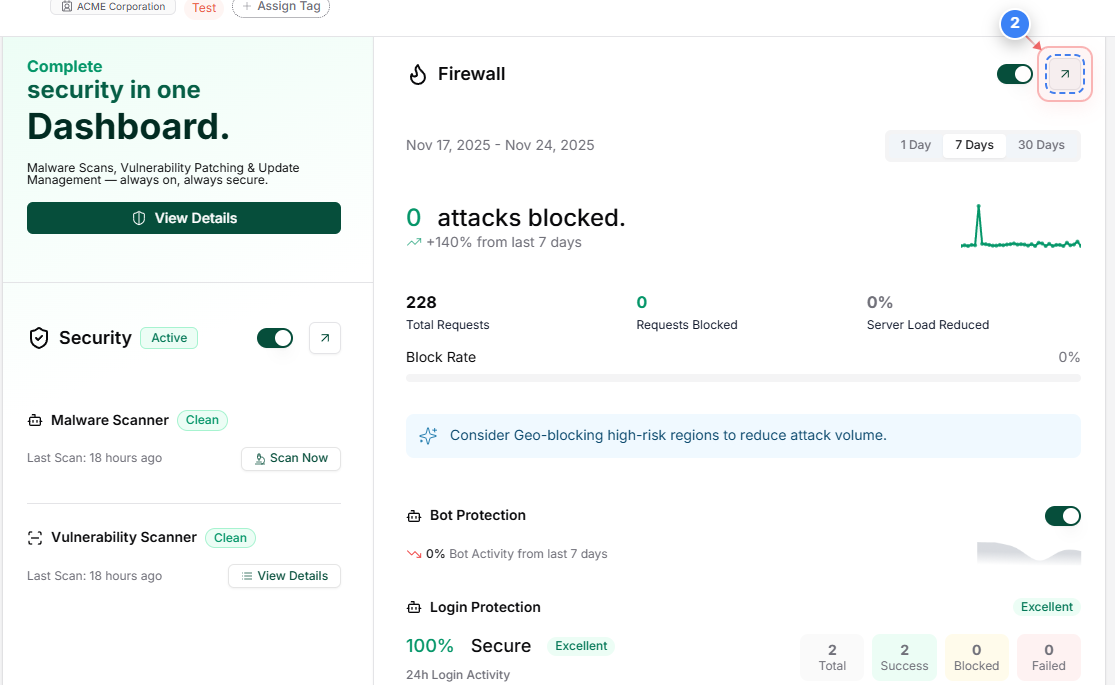Keep the 7 Days tab selected
Viewport: 1115px width, 685px height.
click(x=973, y=145)
